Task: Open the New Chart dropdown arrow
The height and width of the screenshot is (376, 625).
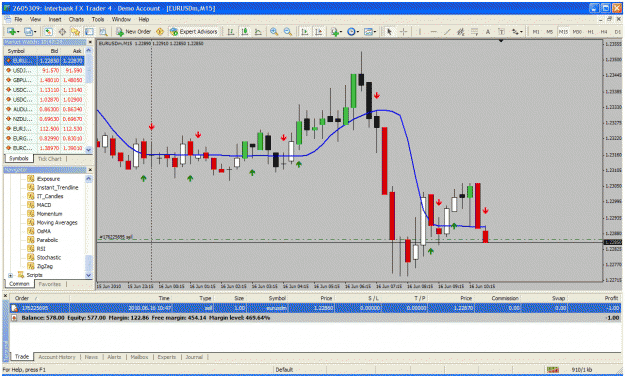Action: click(18, 32)
